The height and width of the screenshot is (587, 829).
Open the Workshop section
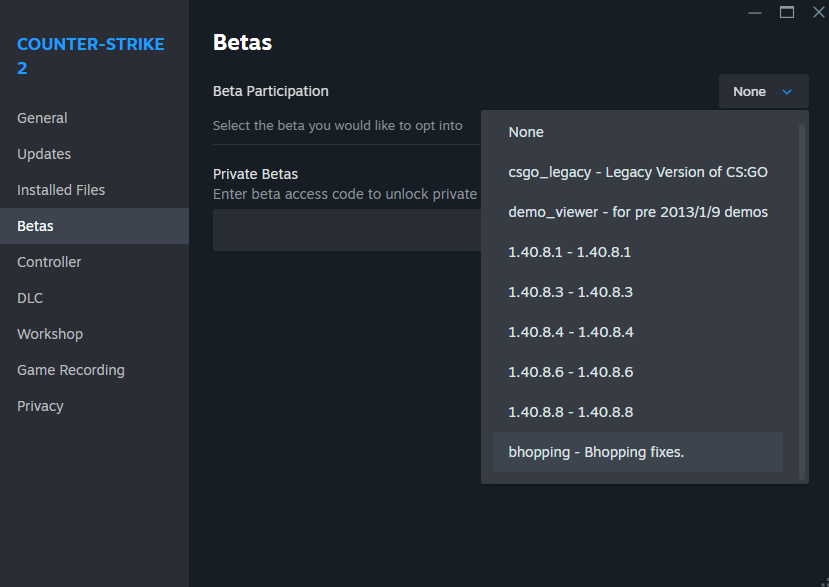(x=94, y=334)
